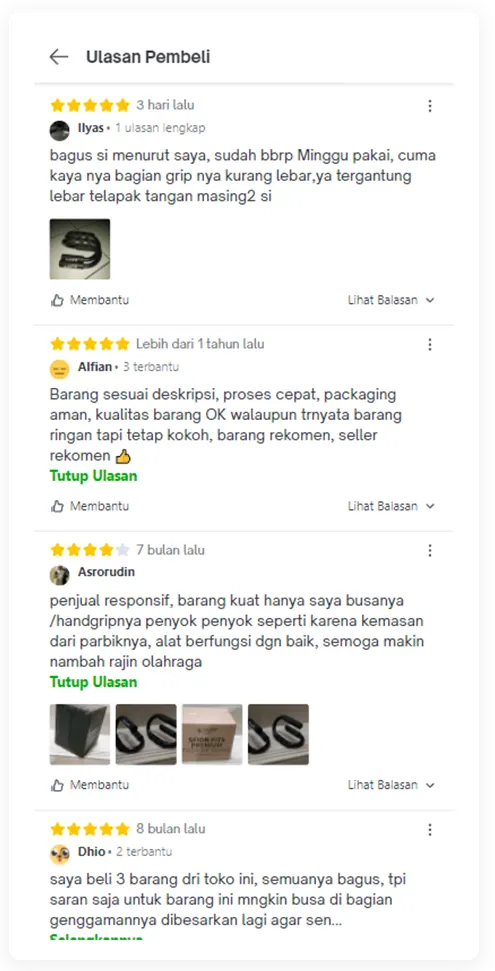The height and width of the screenshot is (971, 495).
Task: Like Ilyas's review with thumbs-up Membantu
Action: (90, 300)
